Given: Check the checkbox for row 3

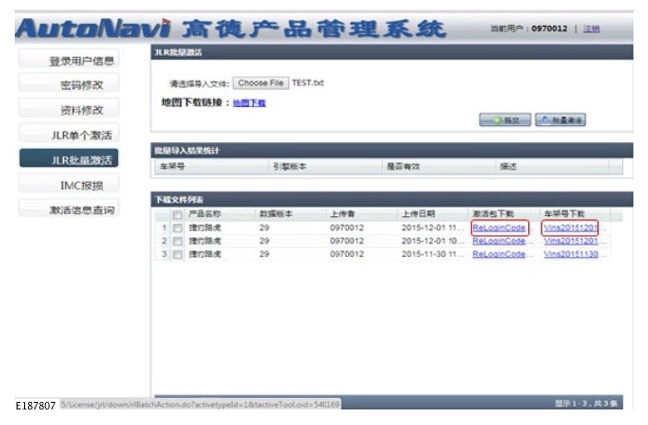Looking at the screenshot, I should (x=178, y=254).
